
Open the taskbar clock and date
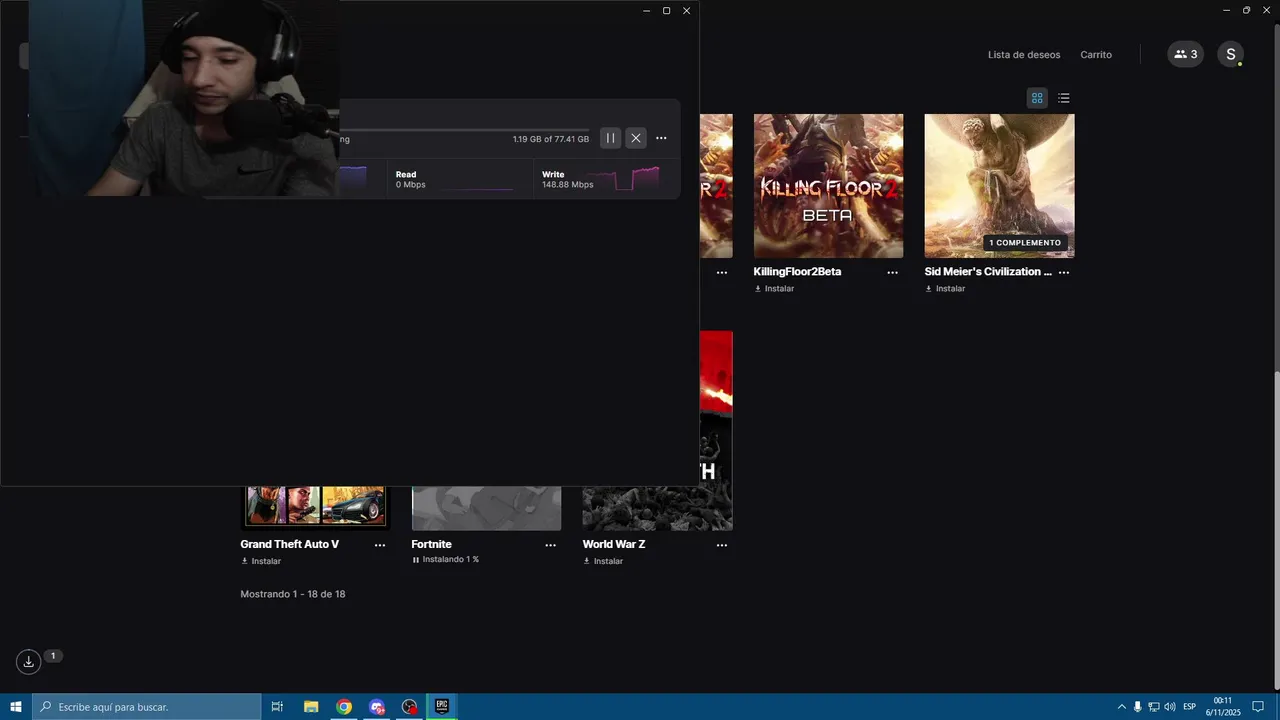[1222, 707]
